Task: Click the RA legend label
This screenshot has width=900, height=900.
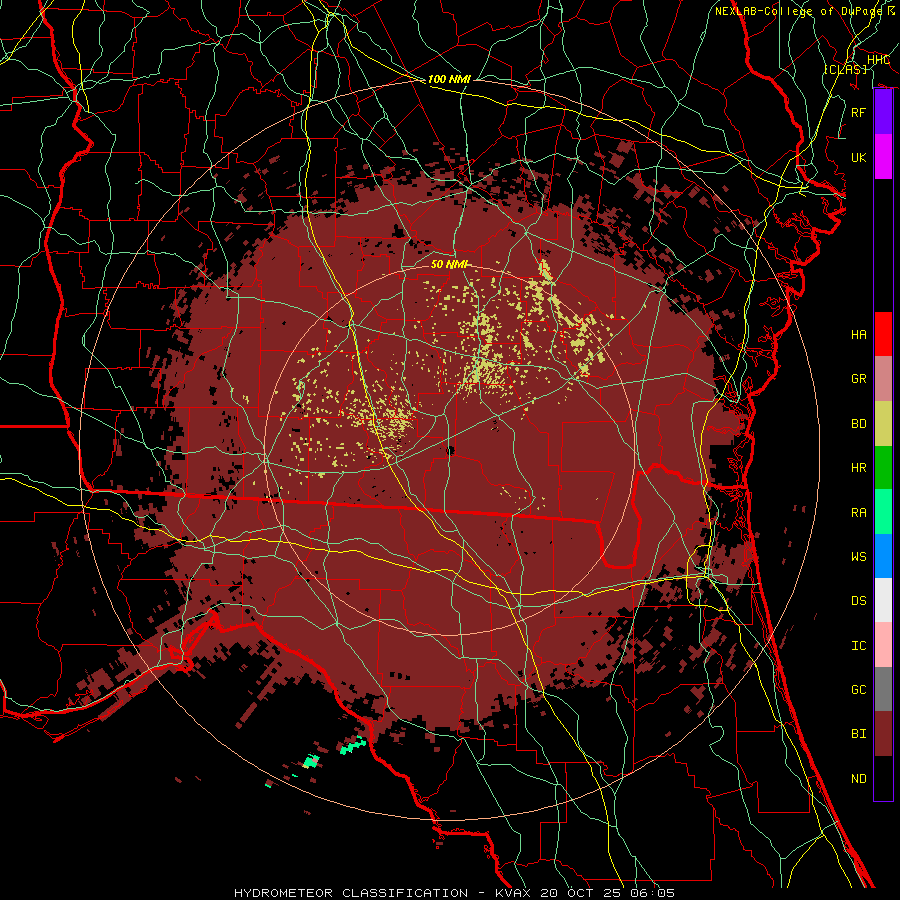Action: tap(859, 513)
